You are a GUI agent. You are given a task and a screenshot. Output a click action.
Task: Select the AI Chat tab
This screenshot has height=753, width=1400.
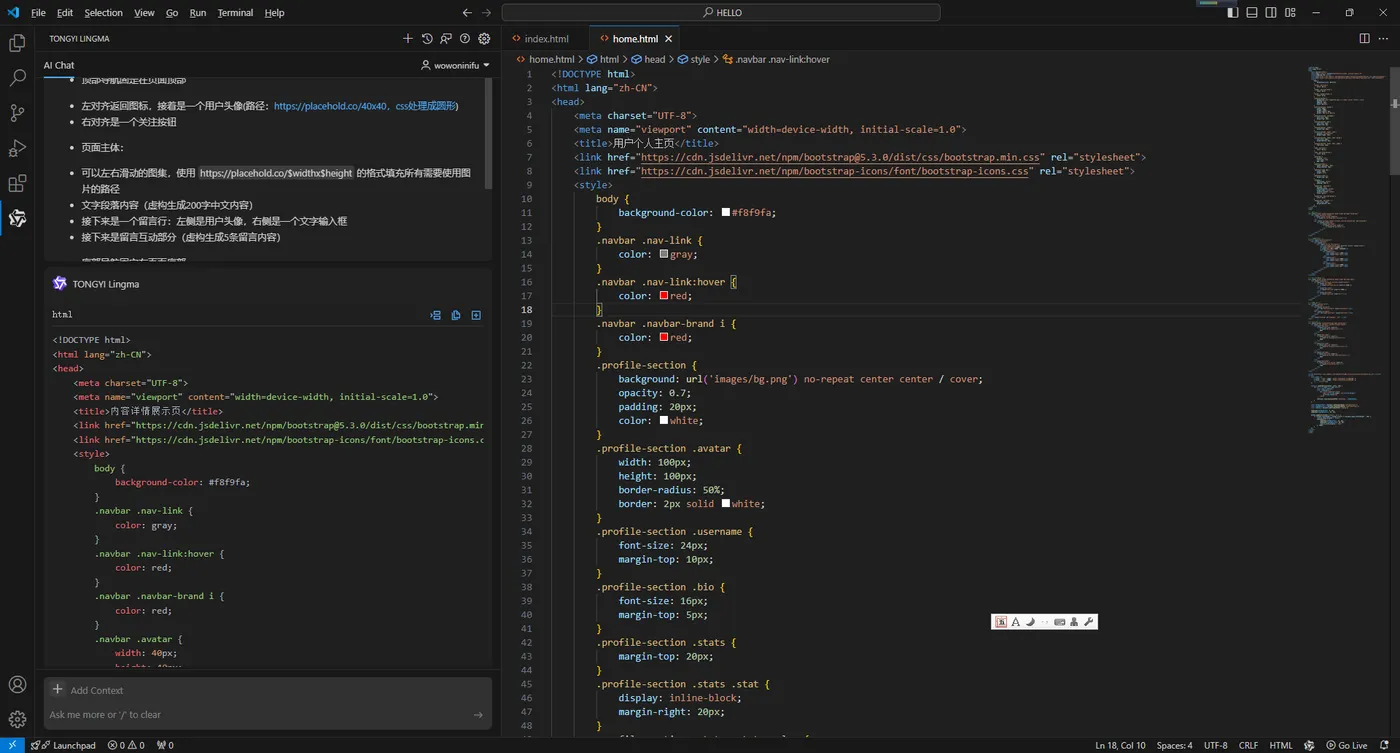point(59,65)
